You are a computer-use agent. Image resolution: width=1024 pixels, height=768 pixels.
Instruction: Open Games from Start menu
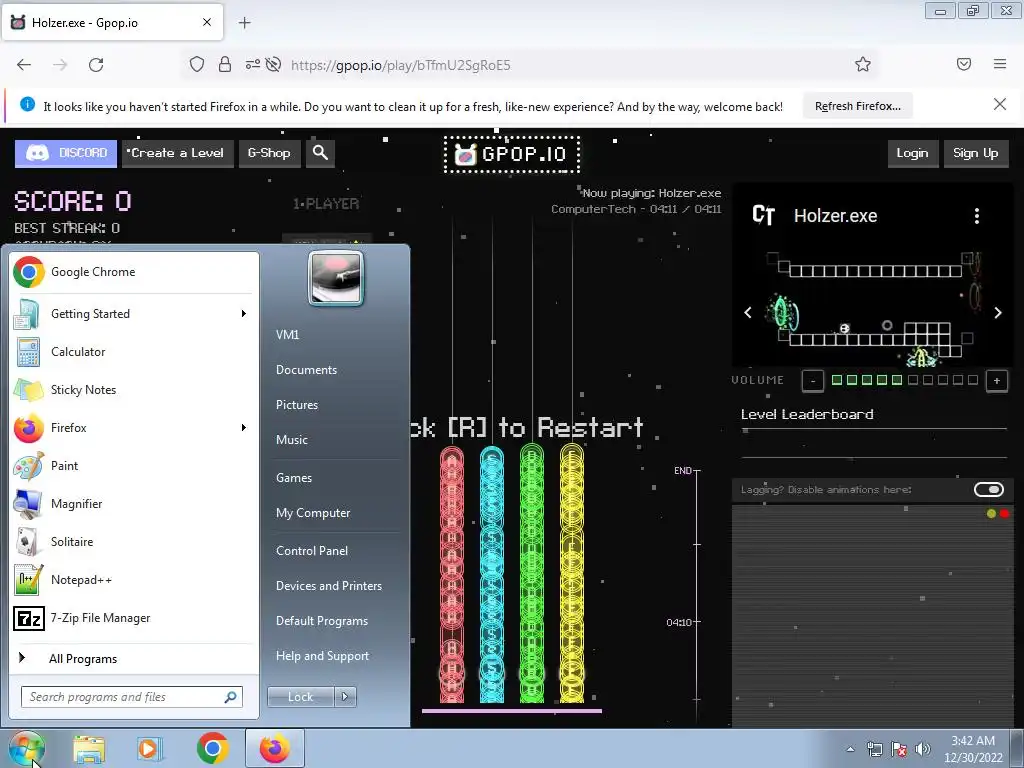pyautogui.click(x=294, y=478)
